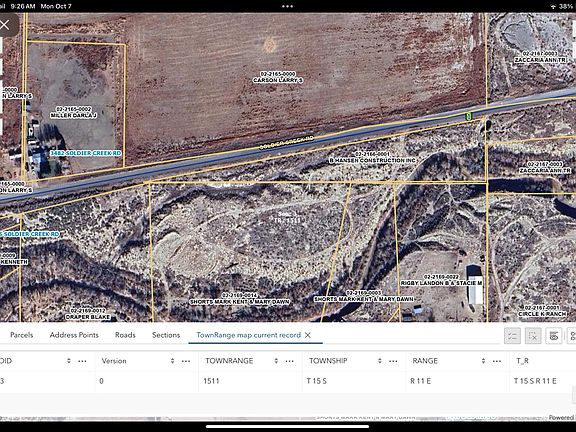Click the show/hide columns icon
The image size is (576, 432).
point(554,336)
